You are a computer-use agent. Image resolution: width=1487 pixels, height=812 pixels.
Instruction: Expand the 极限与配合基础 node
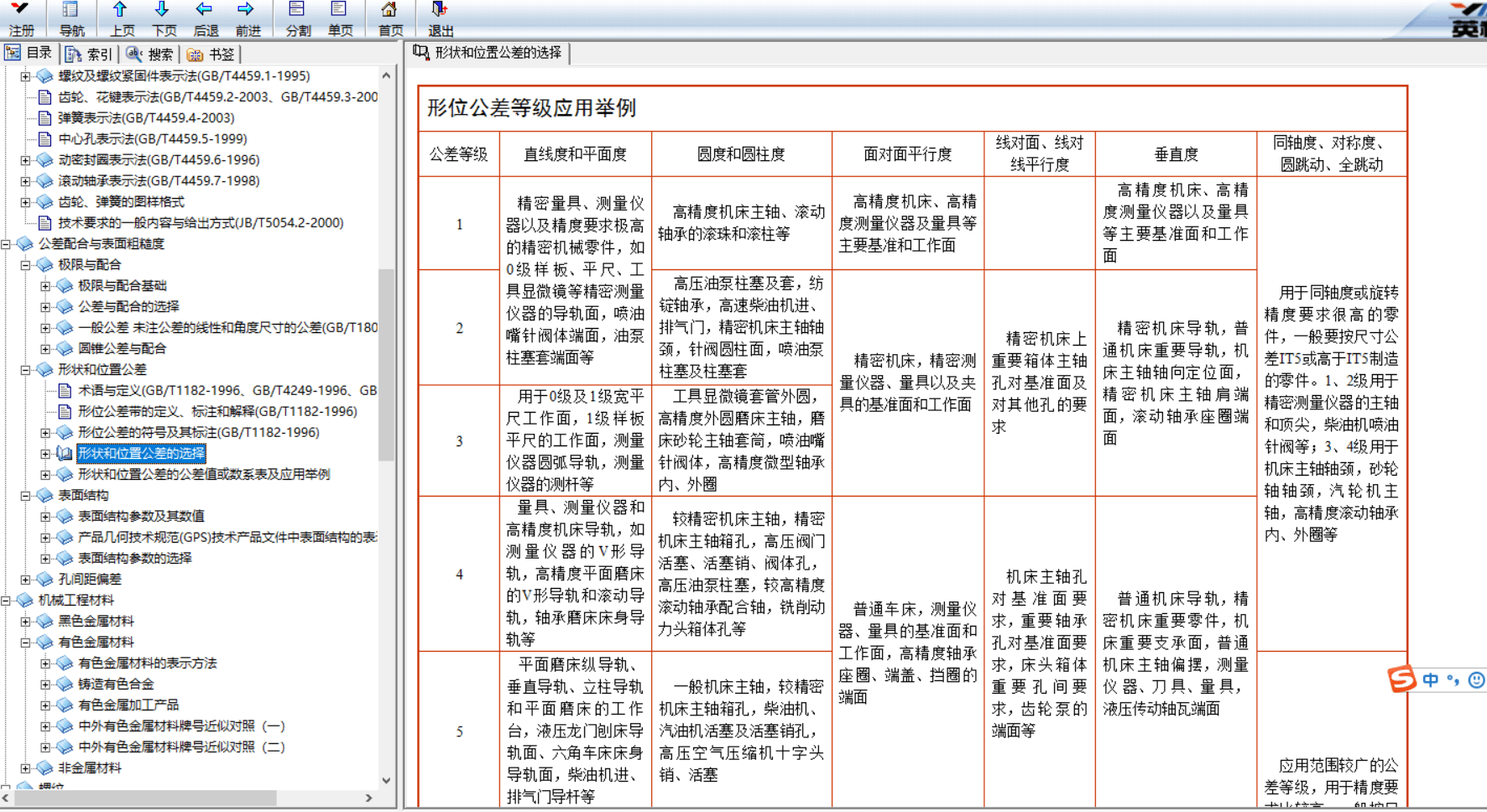point(45,286)
